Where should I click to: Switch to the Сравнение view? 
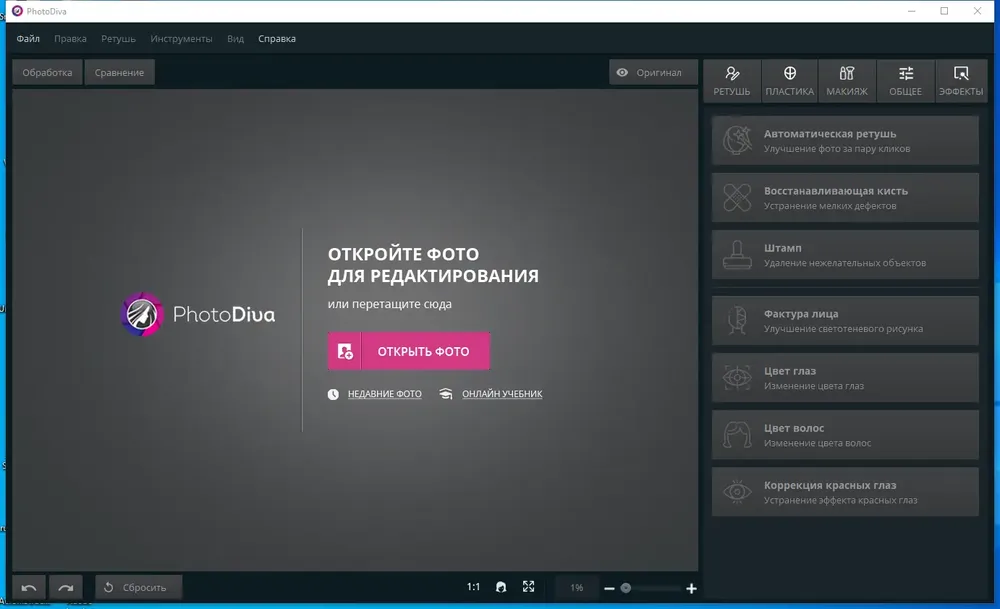click(119, 72)
